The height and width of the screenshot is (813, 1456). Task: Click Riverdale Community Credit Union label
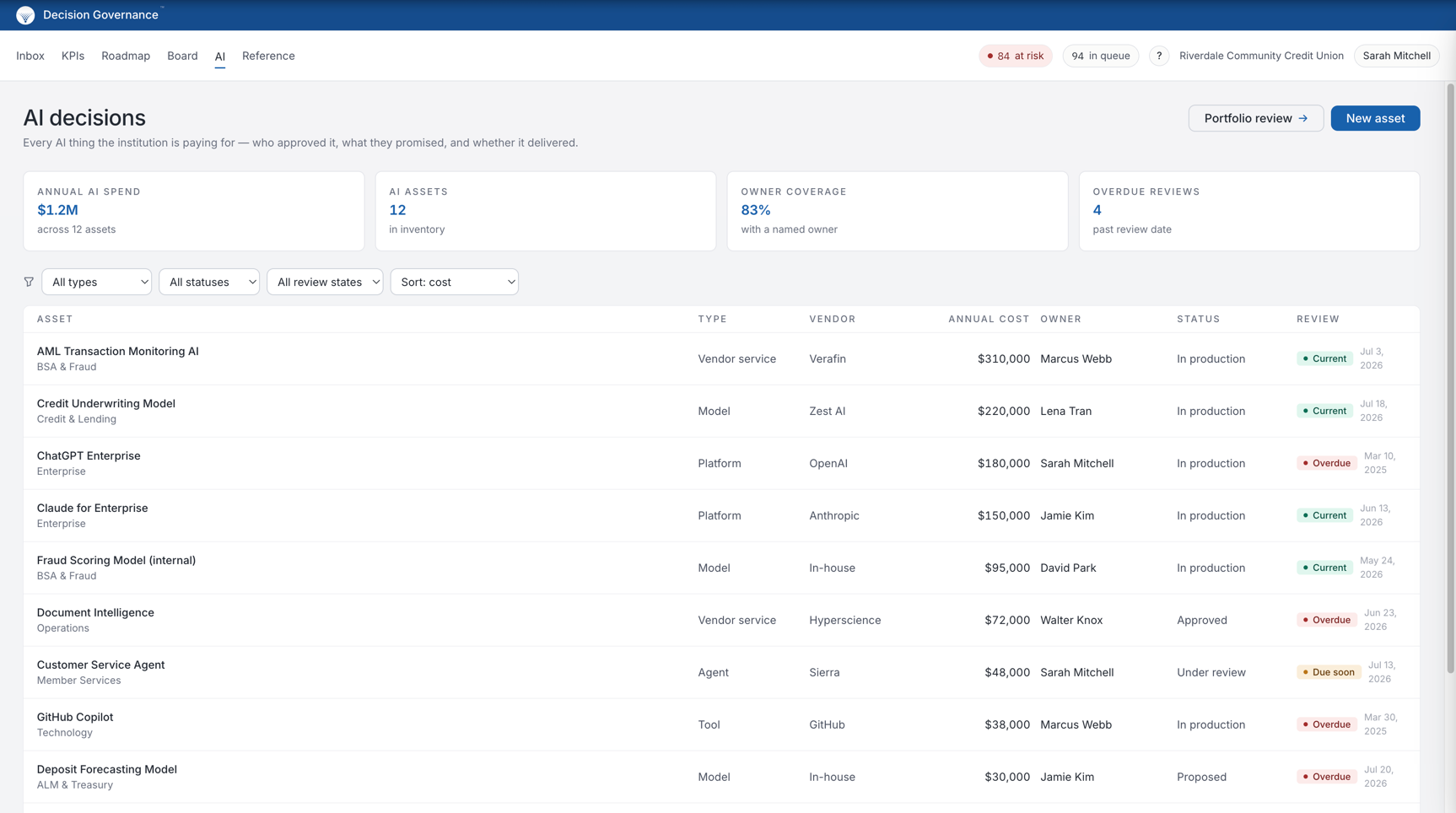pos(1261,56)
